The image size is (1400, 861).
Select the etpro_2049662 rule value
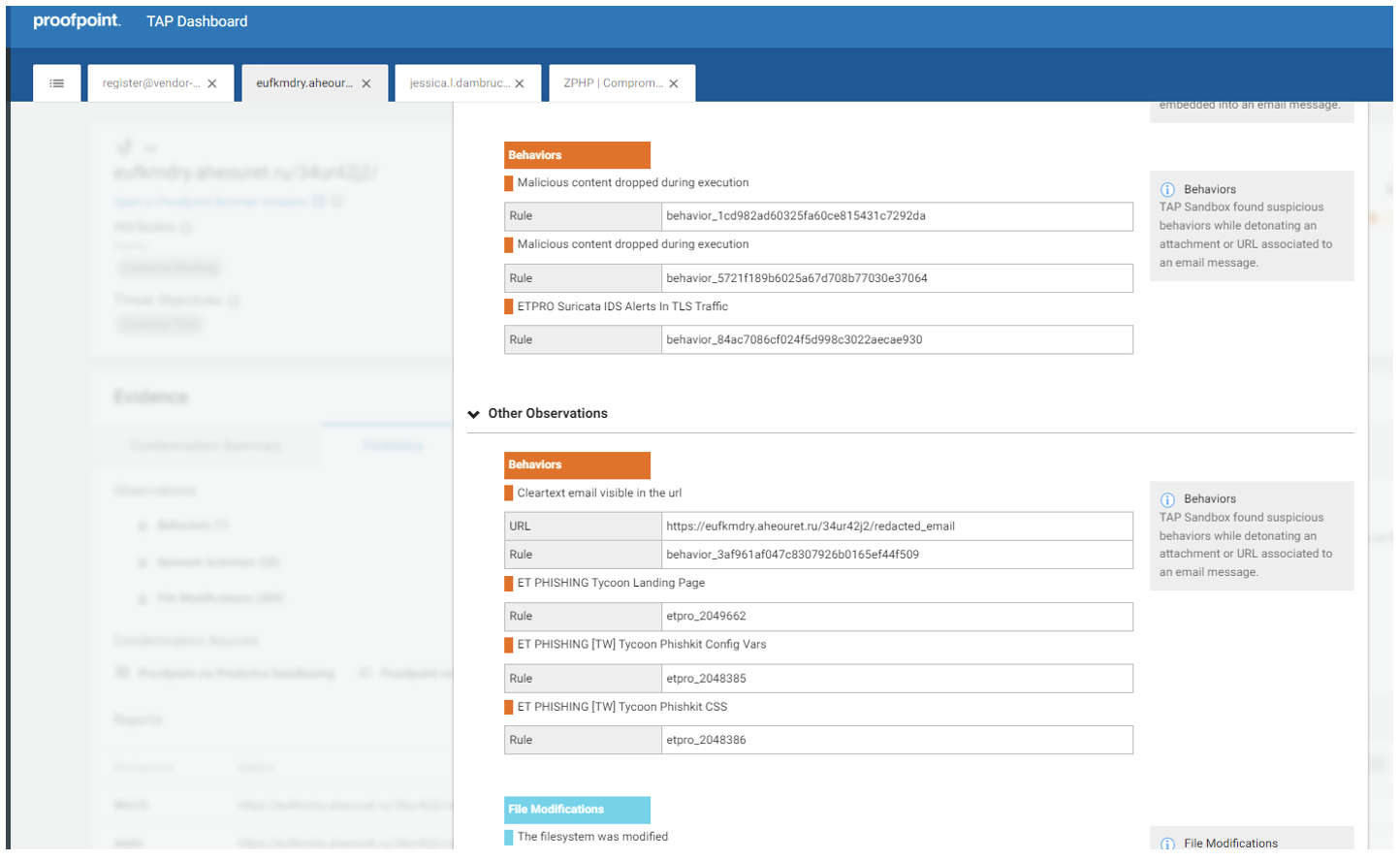coord(706,617)
